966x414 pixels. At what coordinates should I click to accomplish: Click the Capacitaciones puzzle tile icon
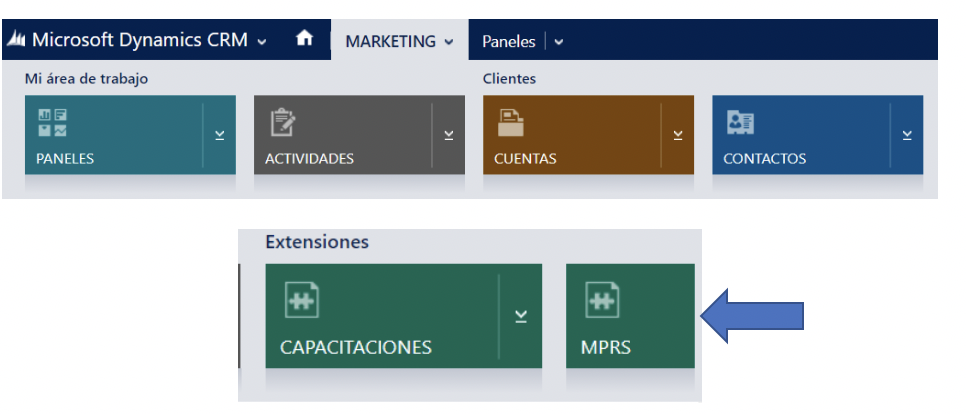coord(301,300)
